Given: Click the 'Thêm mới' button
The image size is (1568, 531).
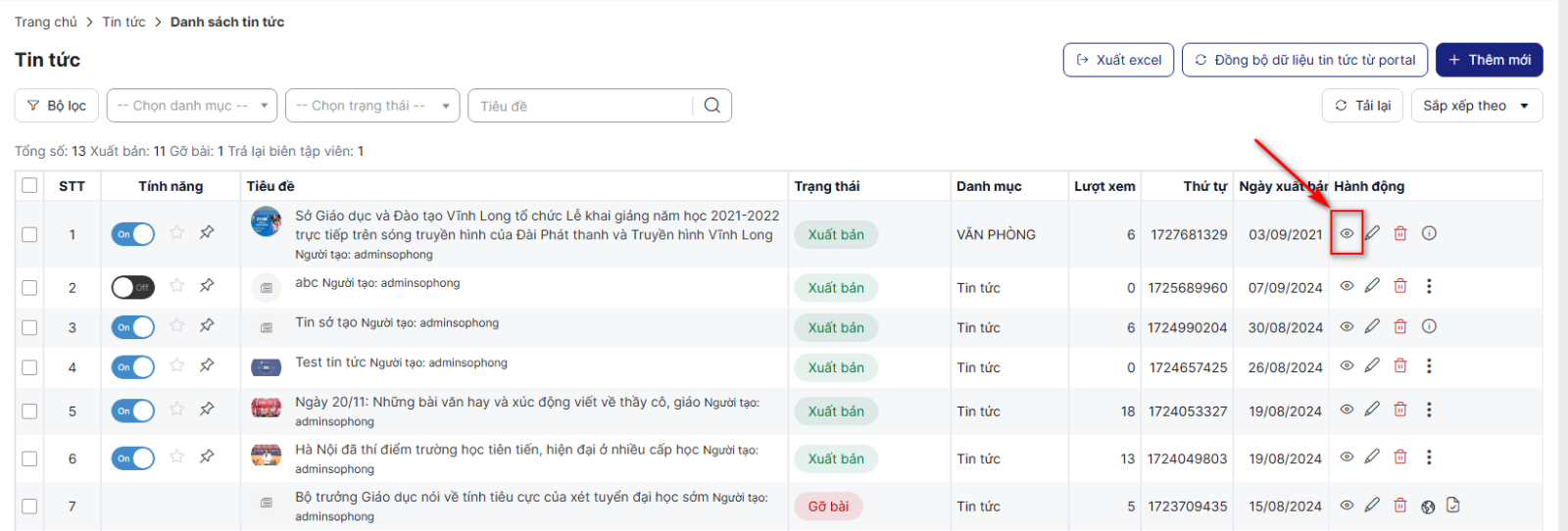Looking at the screenshot, I should (1489, 60).
